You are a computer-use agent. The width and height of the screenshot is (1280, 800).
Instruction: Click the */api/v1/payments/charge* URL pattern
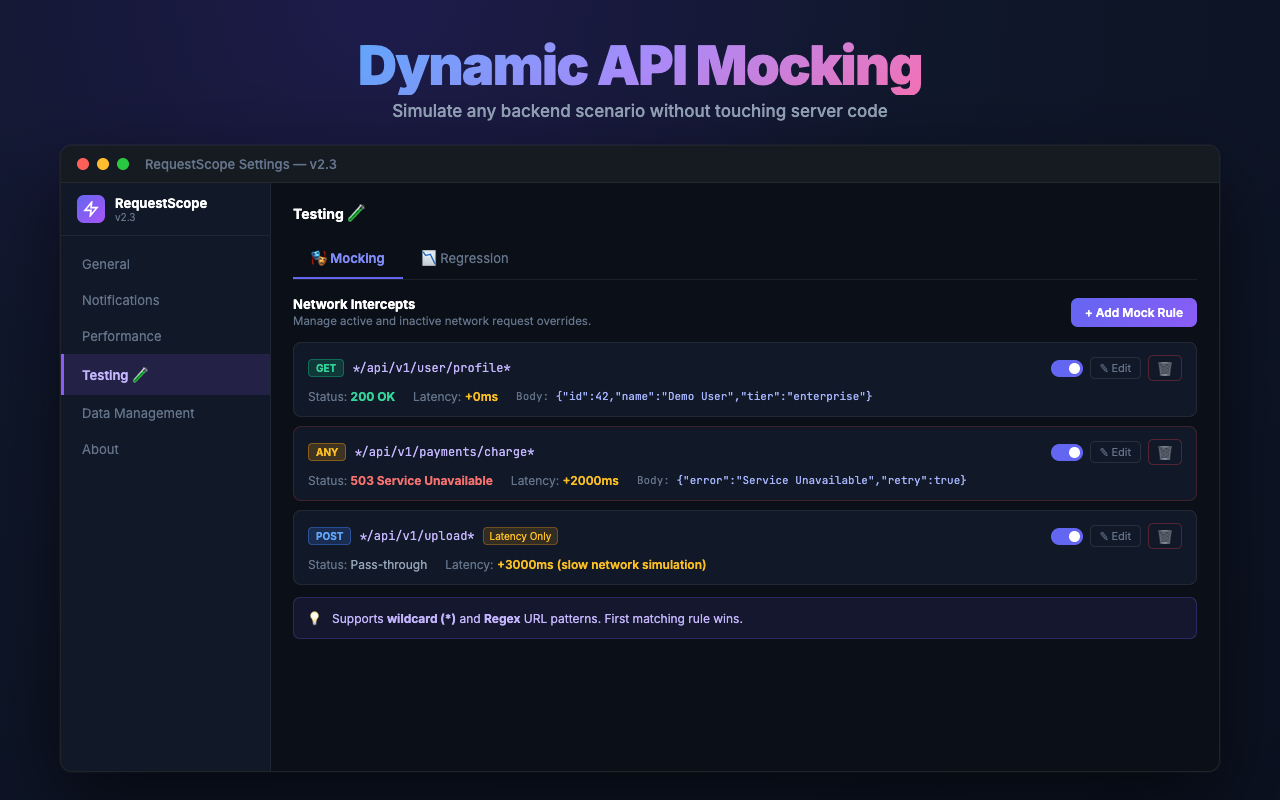(x=445, y=452)
